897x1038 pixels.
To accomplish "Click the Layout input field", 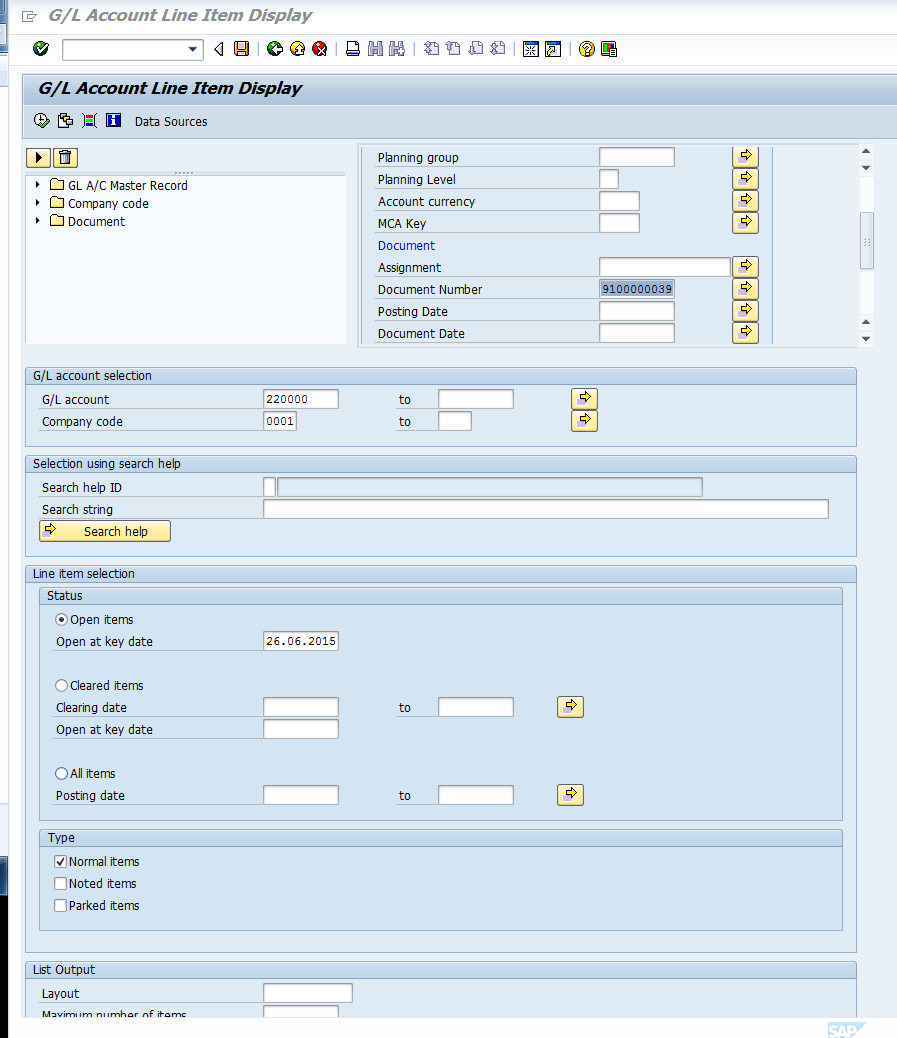I will [308, 993].
